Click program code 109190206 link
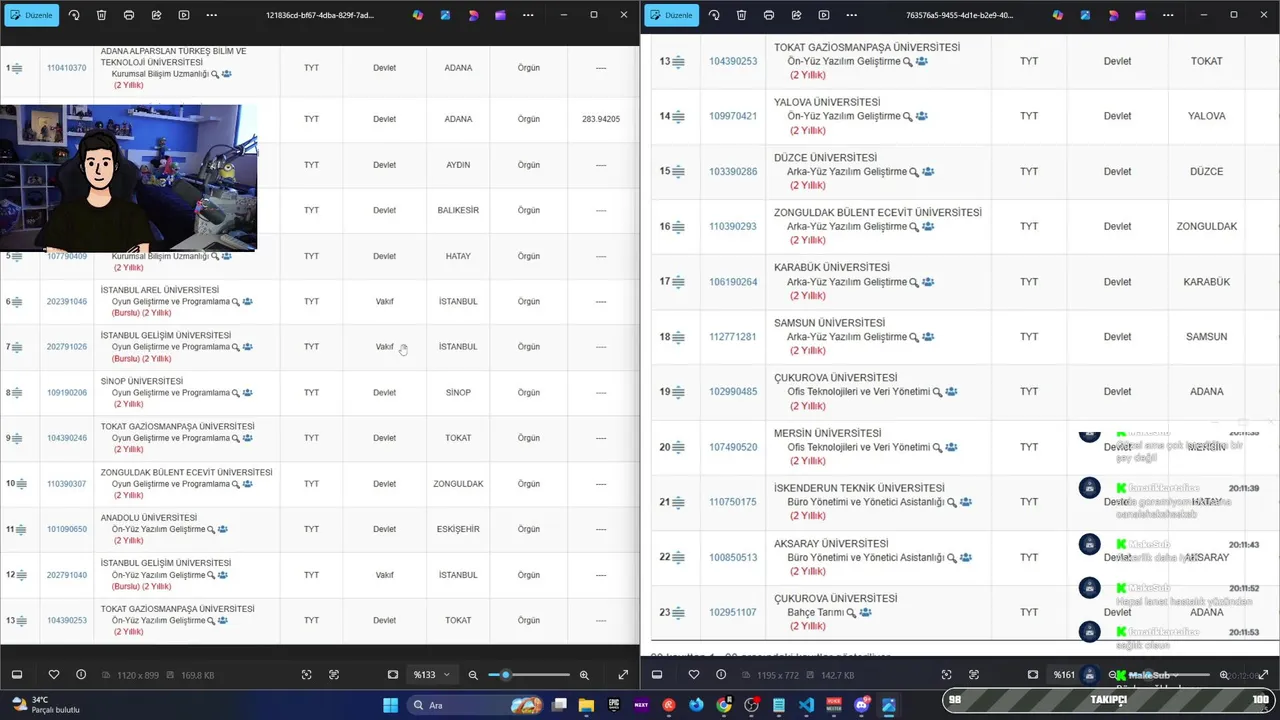Image resolution: width=1280 pixels, height=720 pixels. click(x=66, y=392)
